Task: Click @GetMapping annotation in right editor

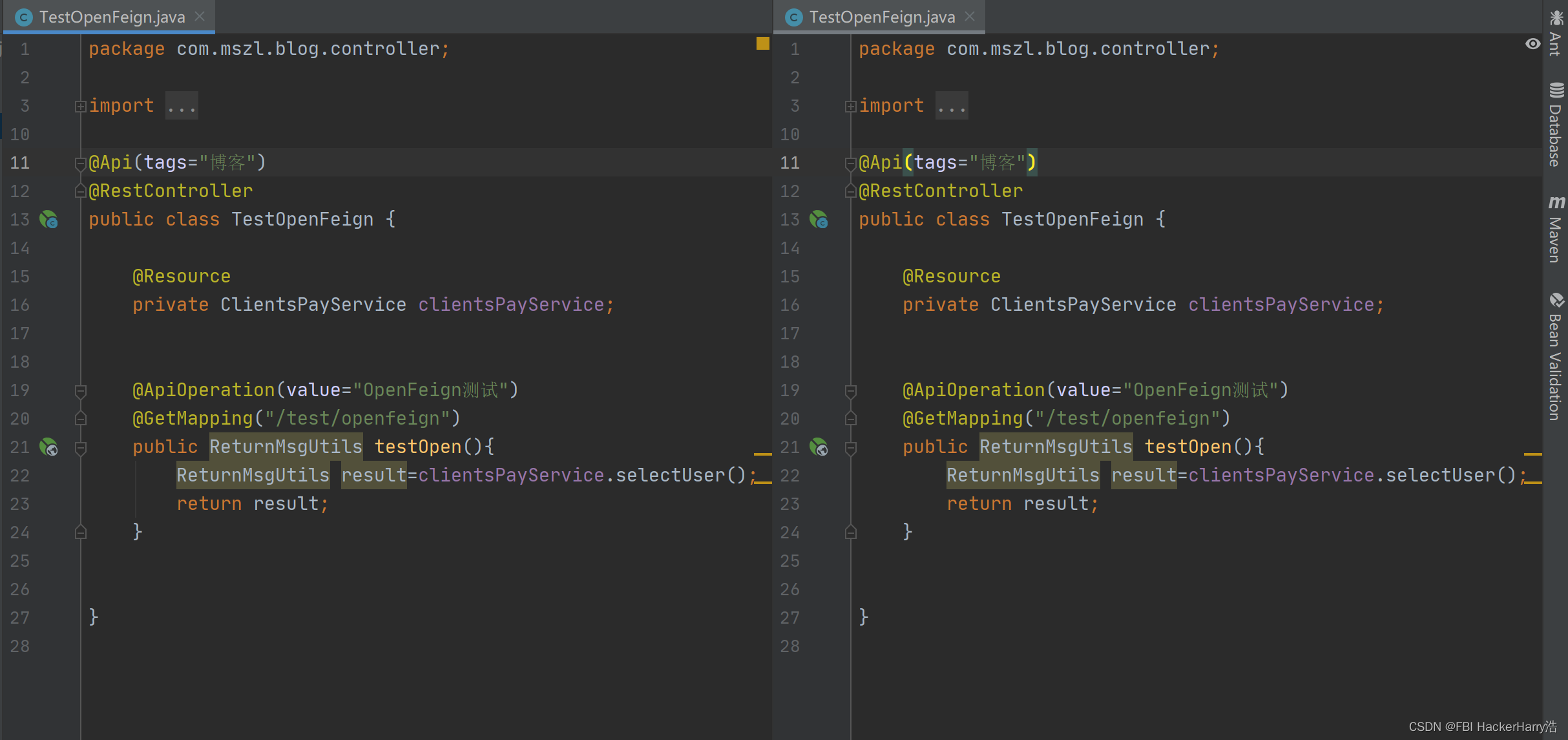Action: (963, 419)
